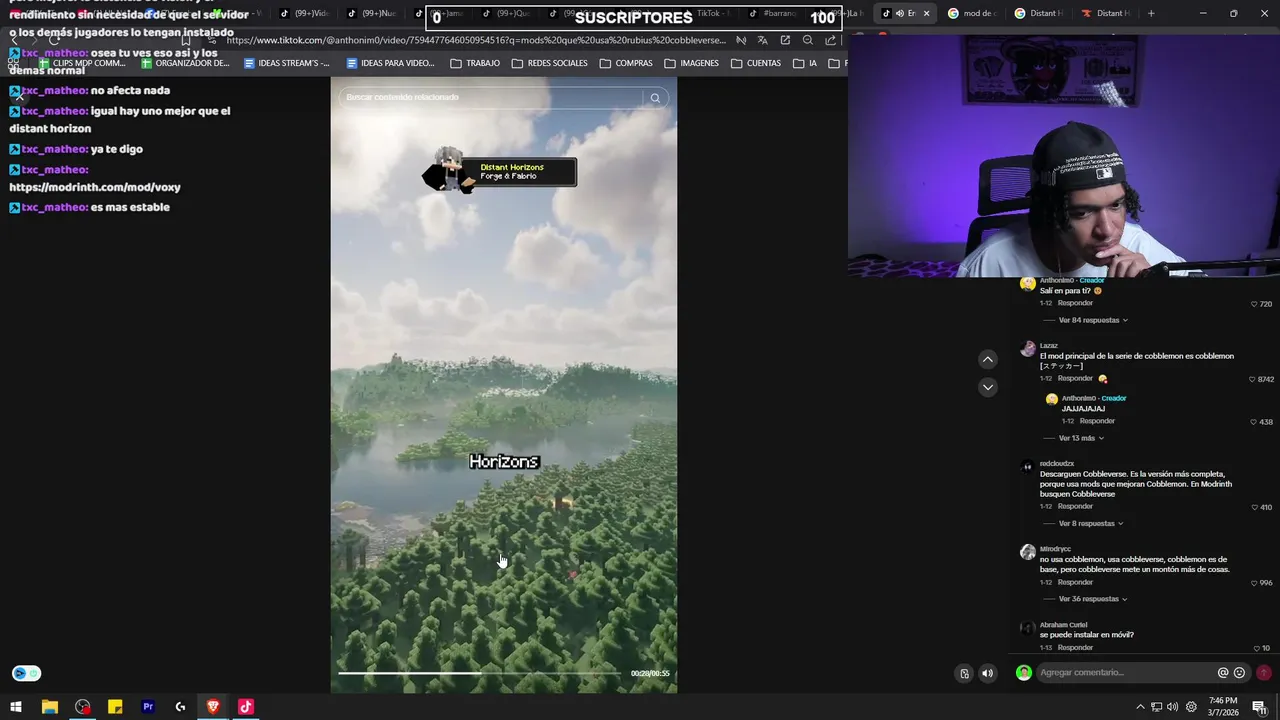This screenshot has width=1280, height=720.
Task: Like redcloudzx's Cobbleverse comment
Action: coord(1254,508)
